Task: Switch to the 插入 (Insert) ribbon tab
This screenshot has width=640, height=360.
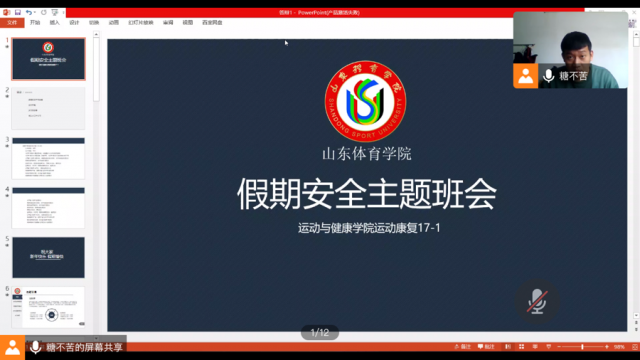Action: (55, 22)
